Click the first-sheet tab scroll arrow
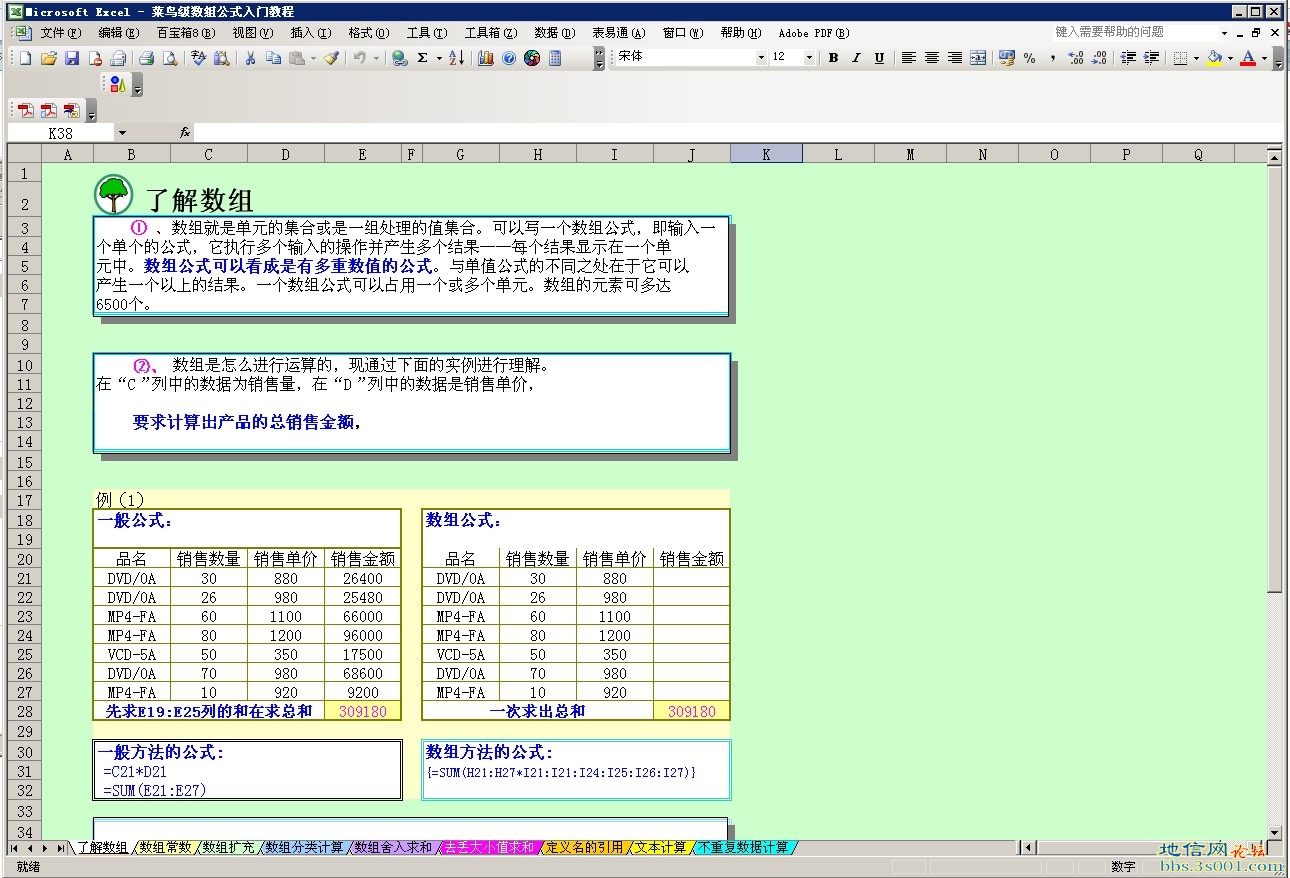The image size is (1290, 878). click(x=15, y=848)
